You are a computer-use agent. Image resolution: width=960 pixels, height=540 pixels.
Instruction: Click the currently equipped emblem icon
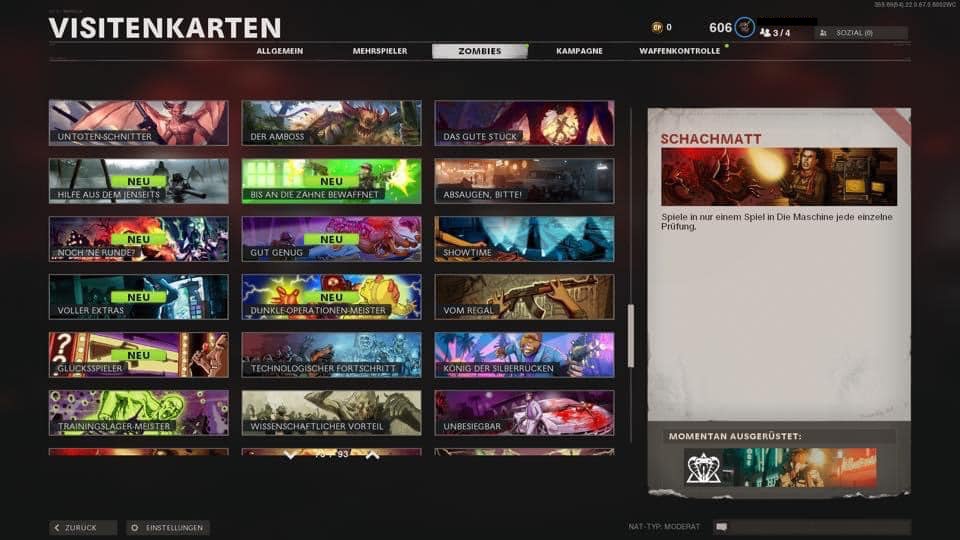(x=705, y=467)
